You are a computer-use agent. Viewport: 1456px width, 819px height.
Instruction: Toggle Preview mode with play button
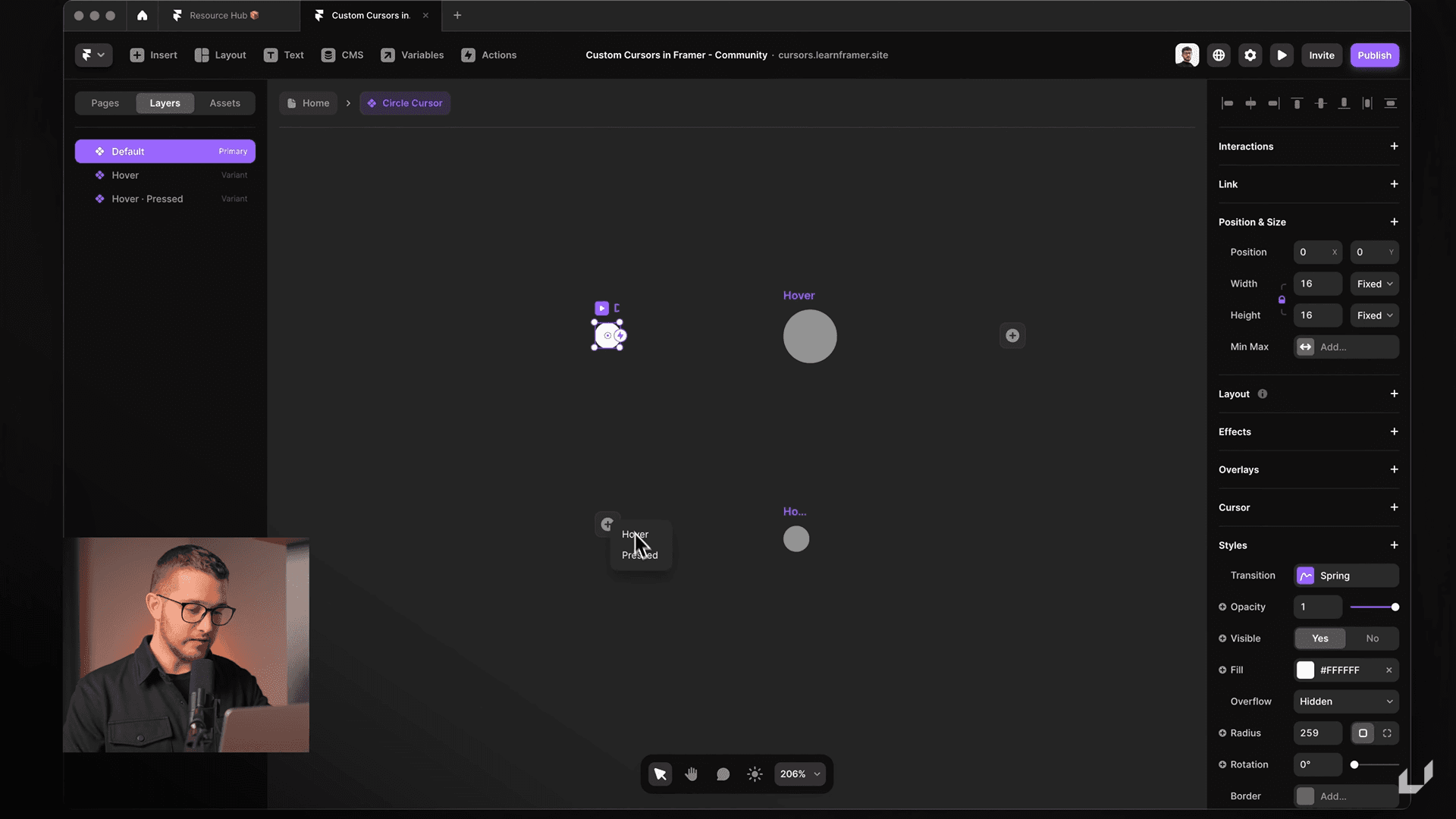pyautogui.click(x=1284, y=55)
